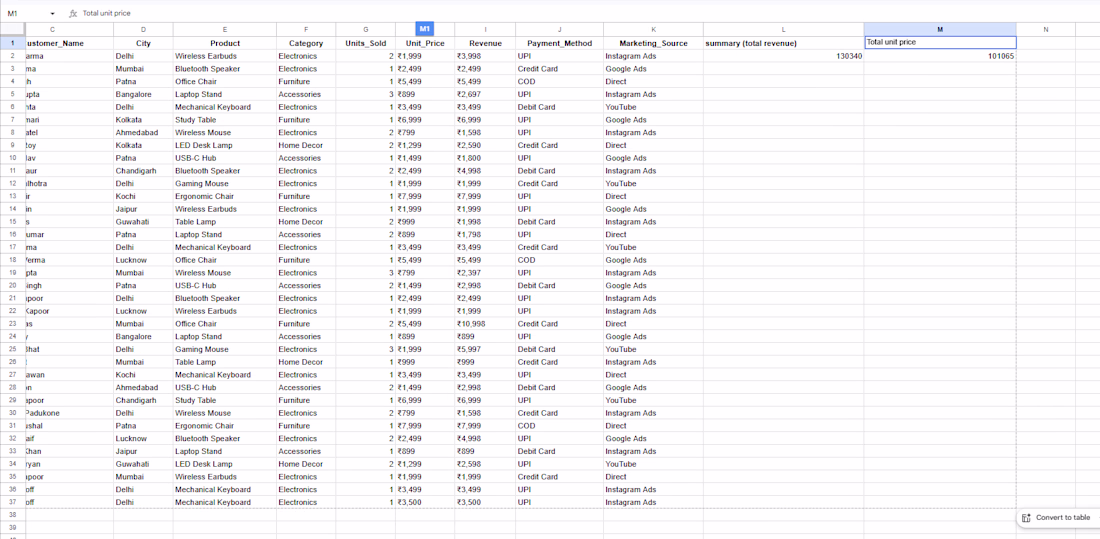Click the Ergonomic Chair cell in row 13

click(x=224, y=196)
